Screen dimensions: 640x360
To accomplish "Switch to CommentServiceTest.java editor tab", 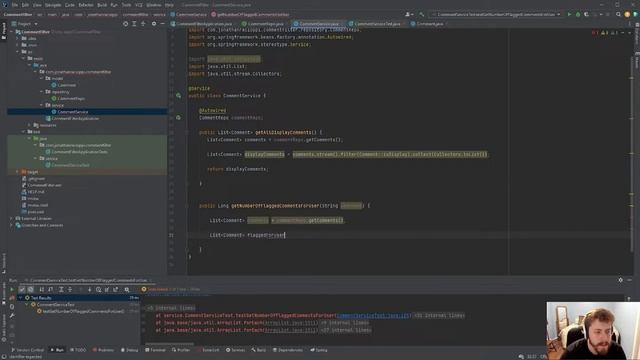I will (x=377, y=24).
